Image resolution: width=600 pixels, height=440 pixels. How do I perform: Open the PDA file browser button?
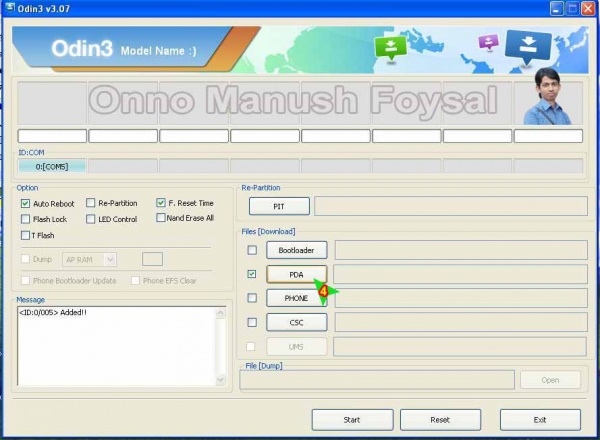297,274
